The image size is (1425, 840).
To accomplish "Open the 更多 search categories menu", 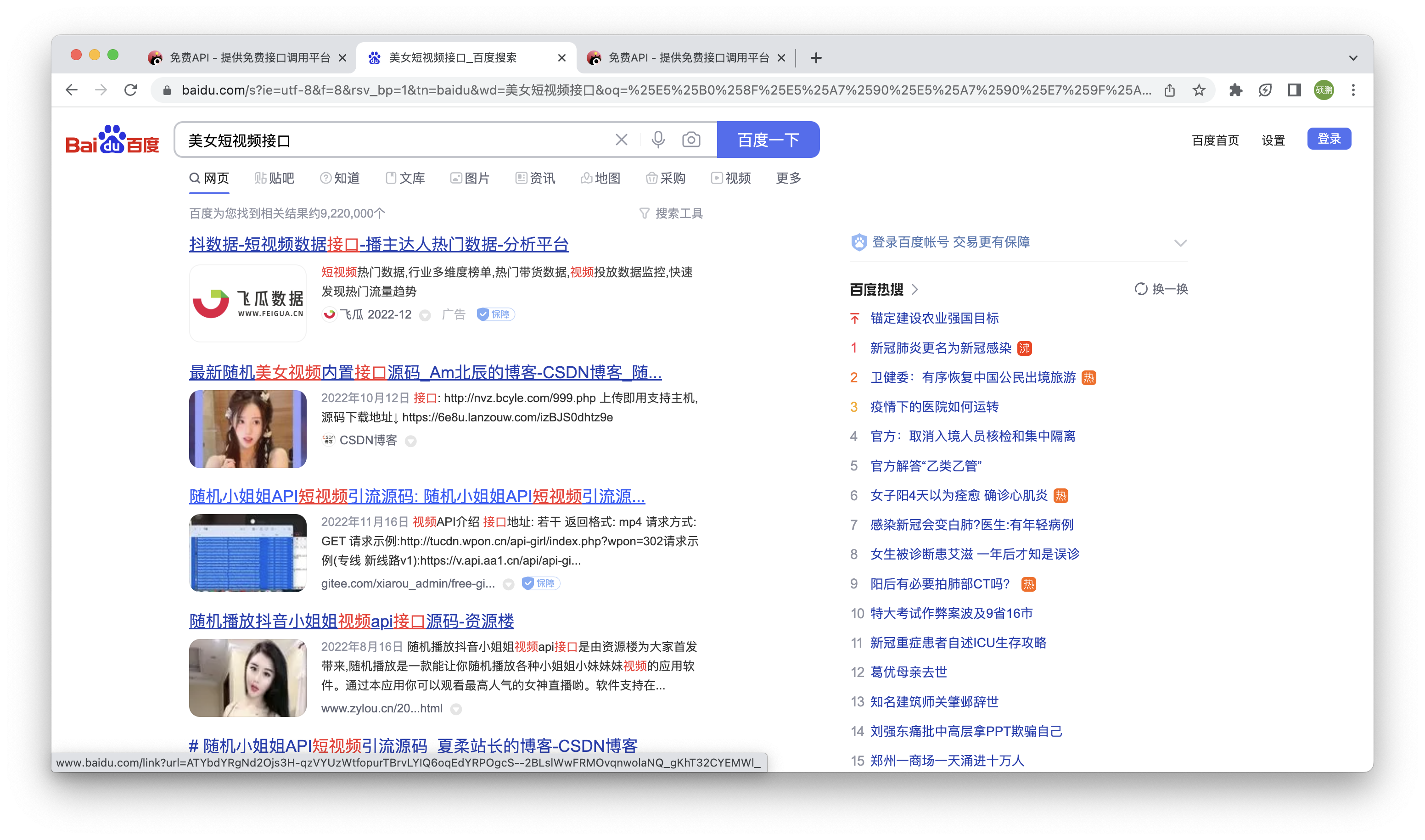I will 789,178.
